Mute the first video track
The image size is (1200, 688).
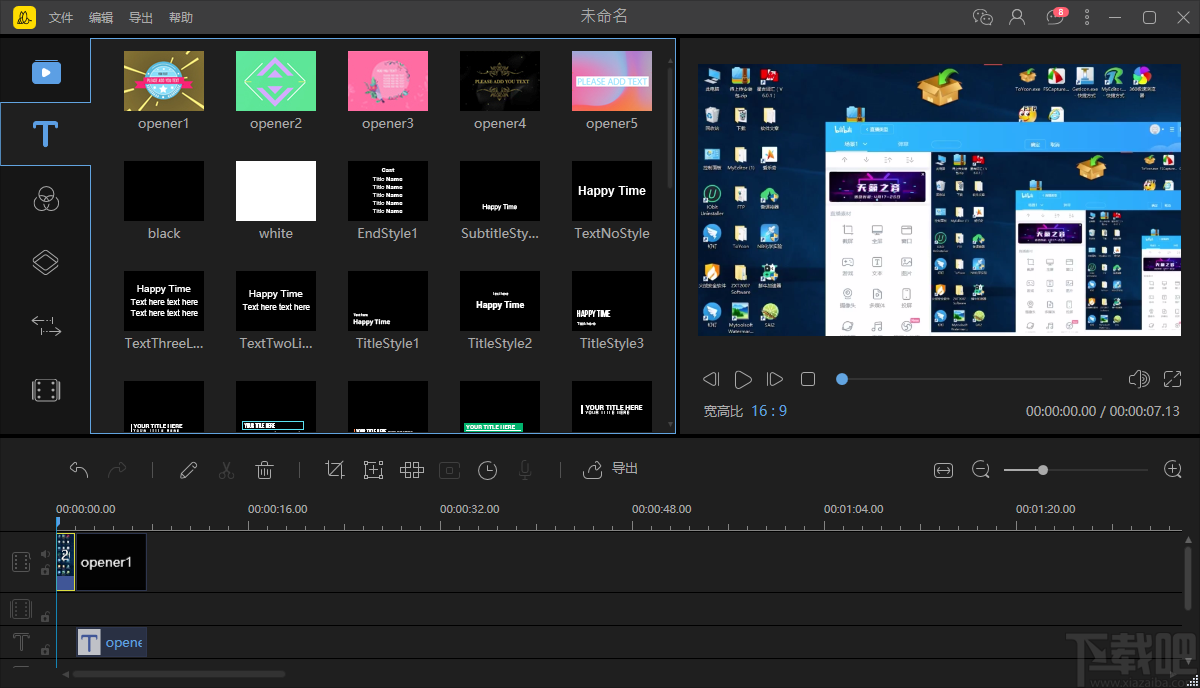pos(45,554)
